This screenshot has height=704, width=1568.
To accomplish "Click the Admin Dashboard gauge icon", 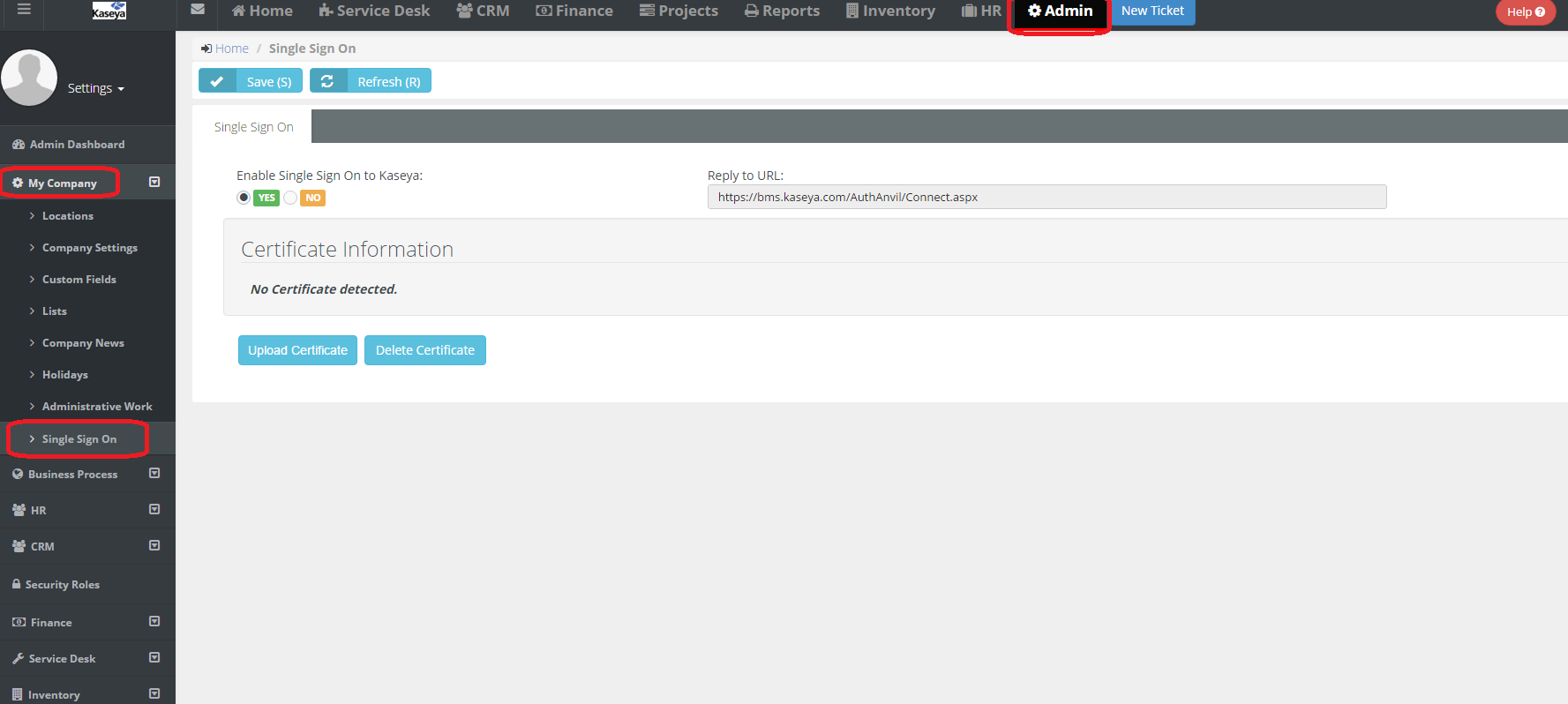I will [19, 145].
